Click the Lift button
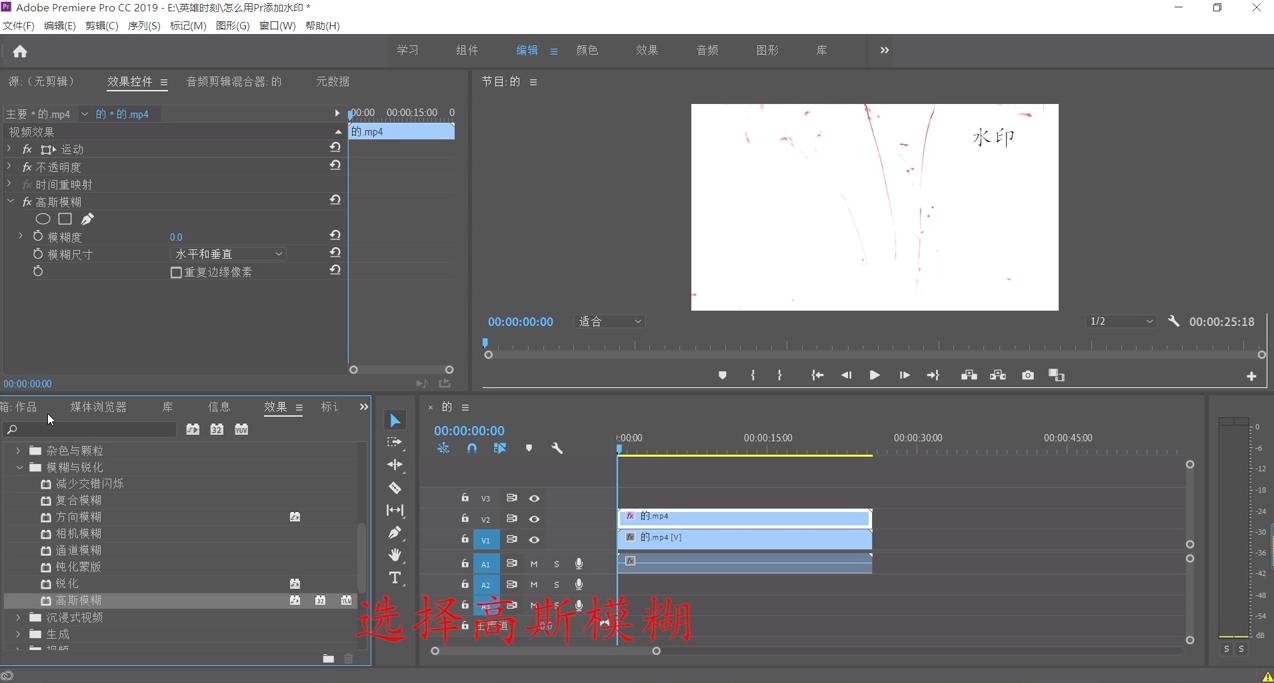This screenshot has height=683, width=1274. (969, 376)
